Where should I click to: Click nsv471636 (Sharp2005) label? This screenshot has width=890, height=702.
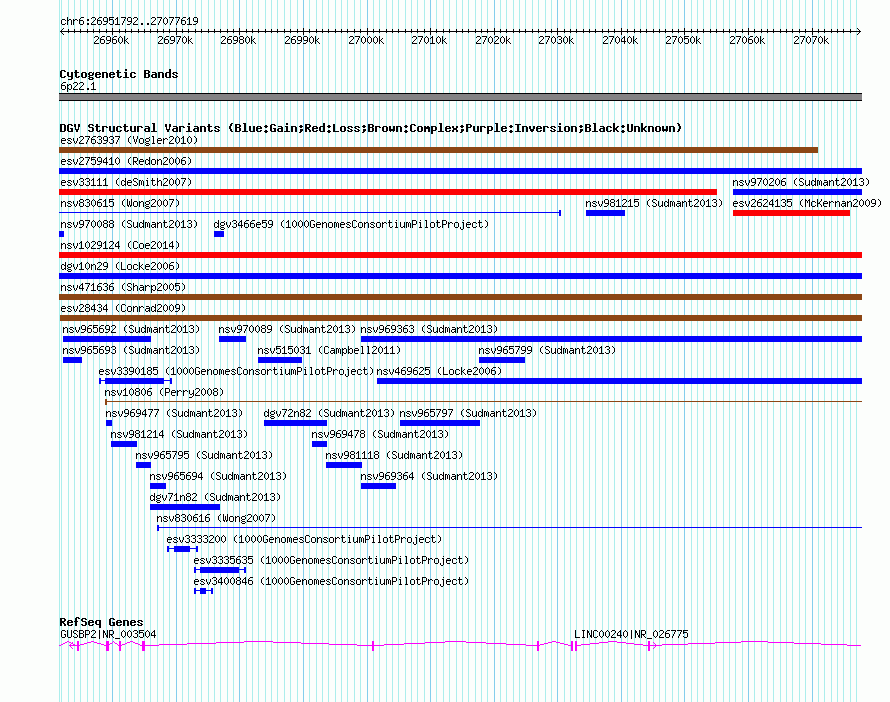coord(123,287)
